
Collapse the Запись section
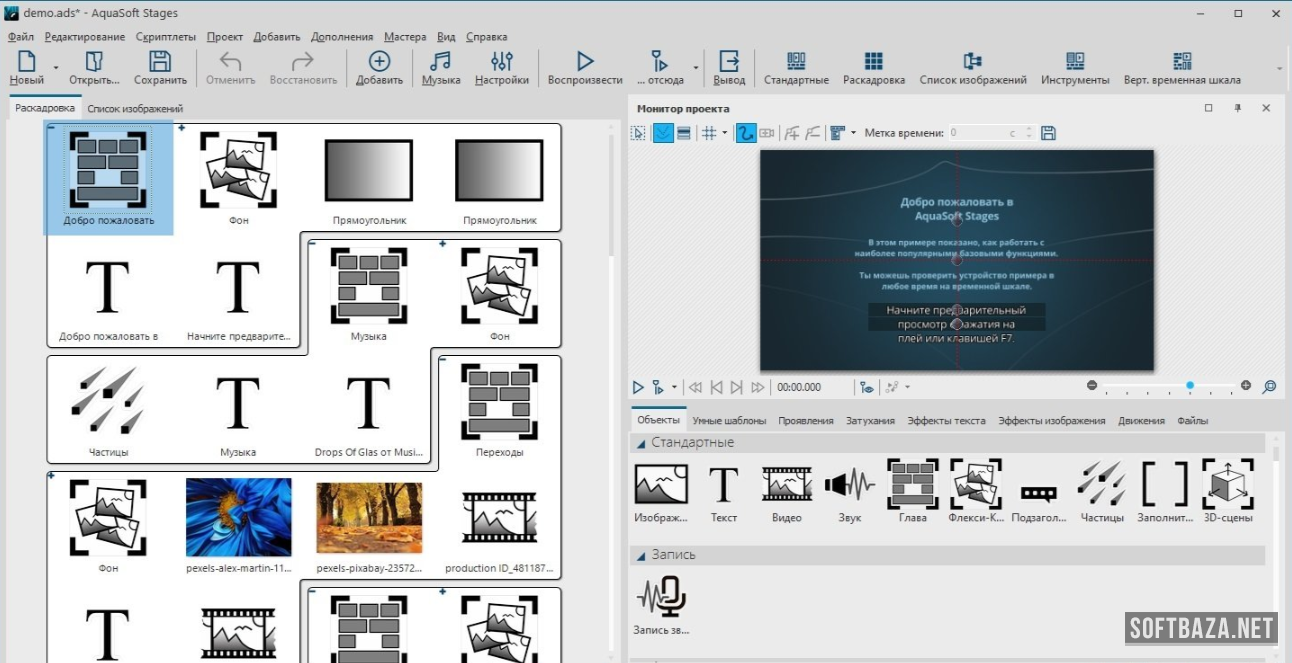(x=640, y=555)
